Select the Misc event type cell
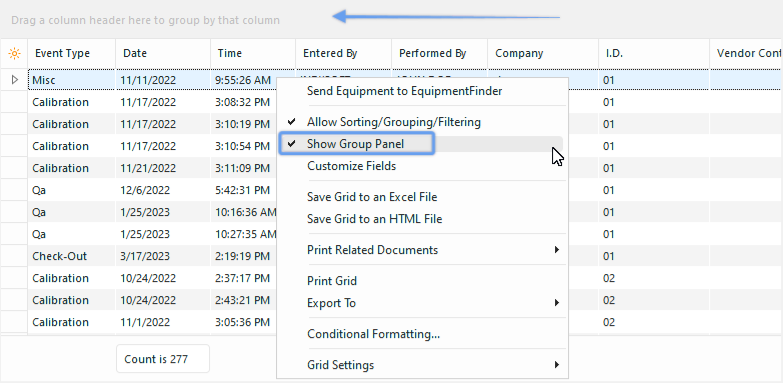The height and width of the screenshot is (383, 783). [72, 79]
